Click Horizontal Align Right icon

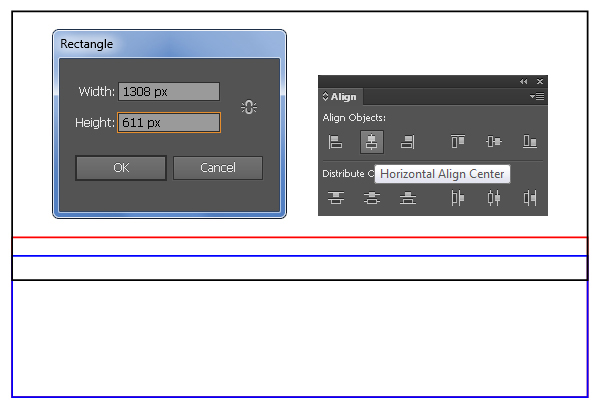point(408,142)
